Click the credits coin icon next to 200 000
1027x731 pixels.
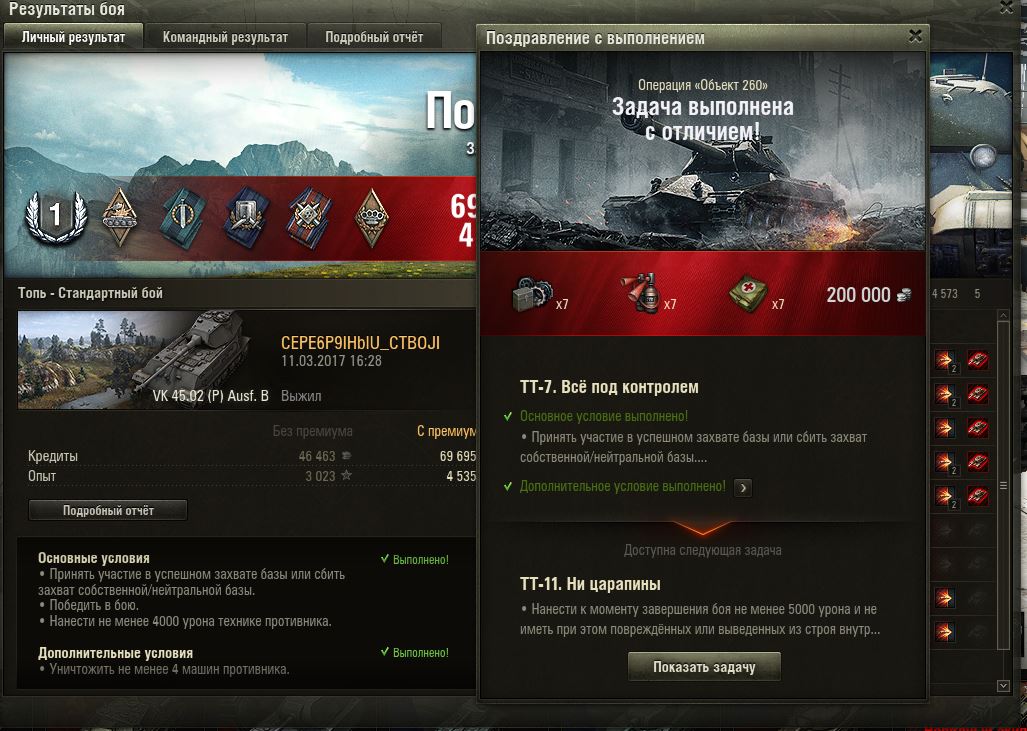903,295
